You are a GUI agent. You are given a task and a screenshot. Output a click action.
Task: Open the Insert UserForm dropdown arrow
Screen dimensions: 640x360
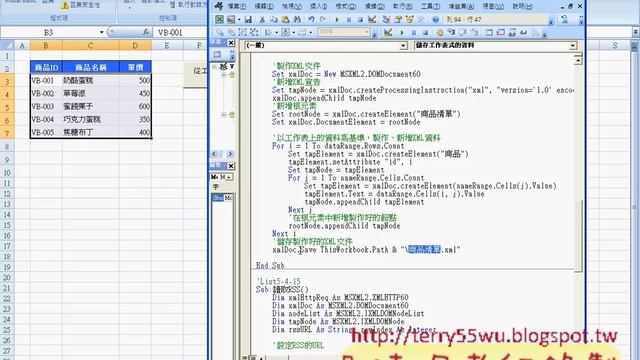[239, 20]
